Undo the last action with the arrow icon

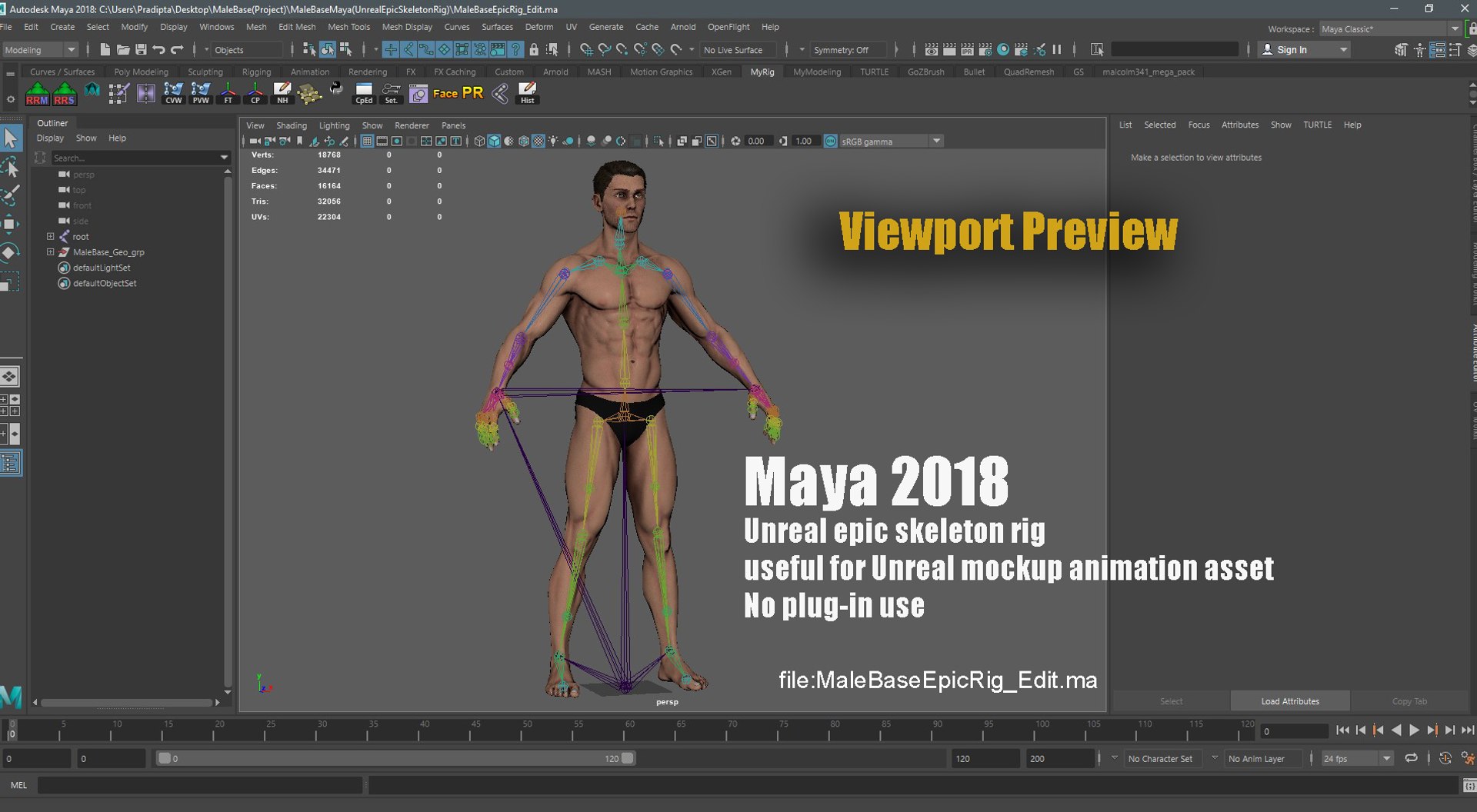159,50
